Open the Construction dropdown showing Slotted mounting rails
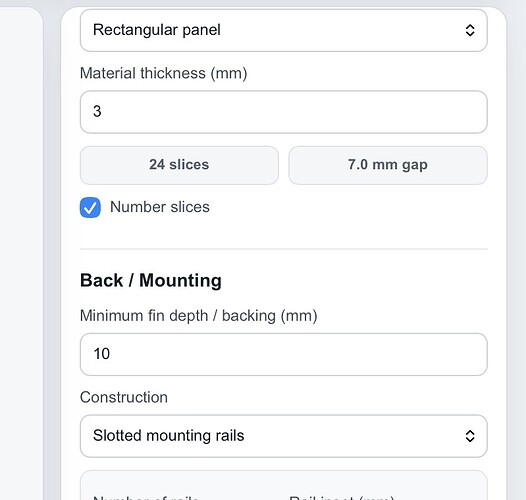Image resolution: width=526 pixels, height=500 pixels. pyautogui.click(x=283, y=436)
